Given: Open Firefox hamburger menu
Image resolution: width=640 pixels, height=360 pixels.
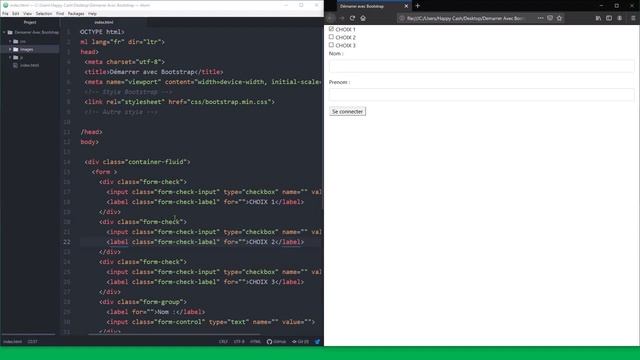Looking at the screenshot, I should pos(633,18).
